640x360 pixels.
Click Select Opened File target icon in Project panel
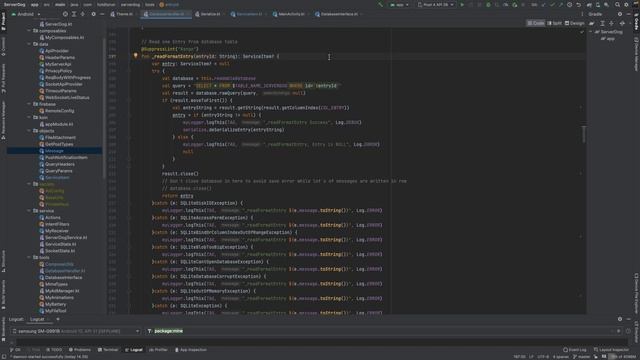pos(65,14)
